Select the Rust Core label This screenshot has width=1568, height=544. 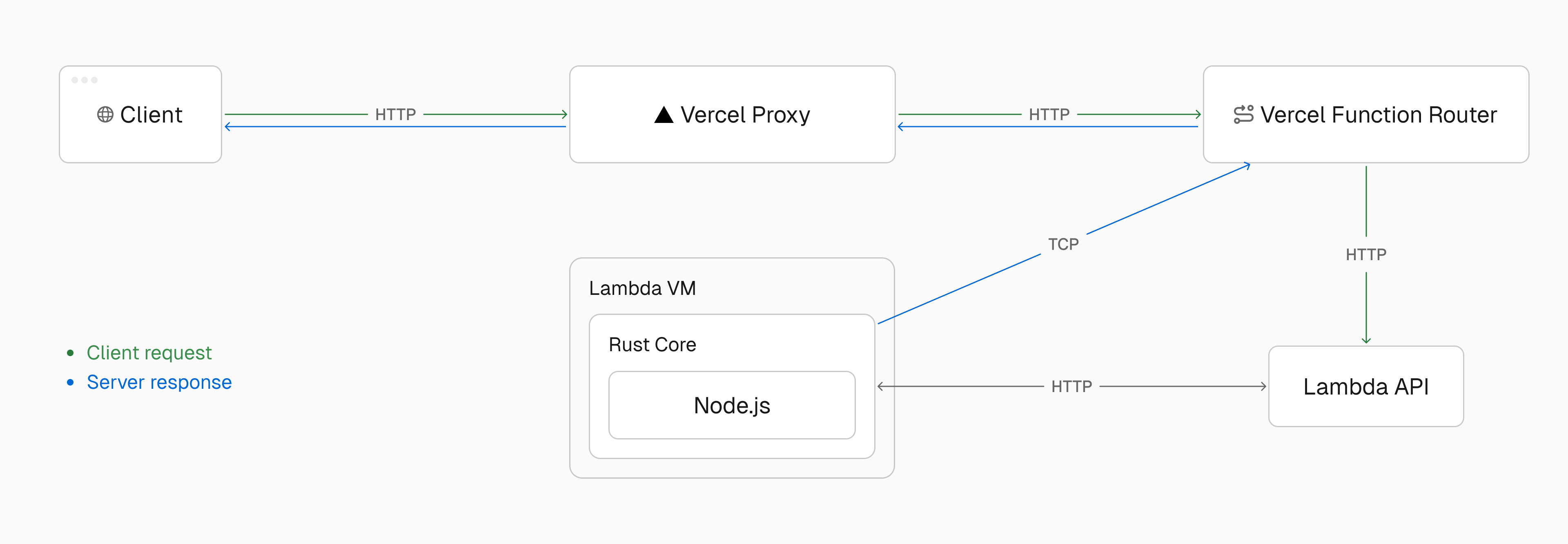point(652,344)
